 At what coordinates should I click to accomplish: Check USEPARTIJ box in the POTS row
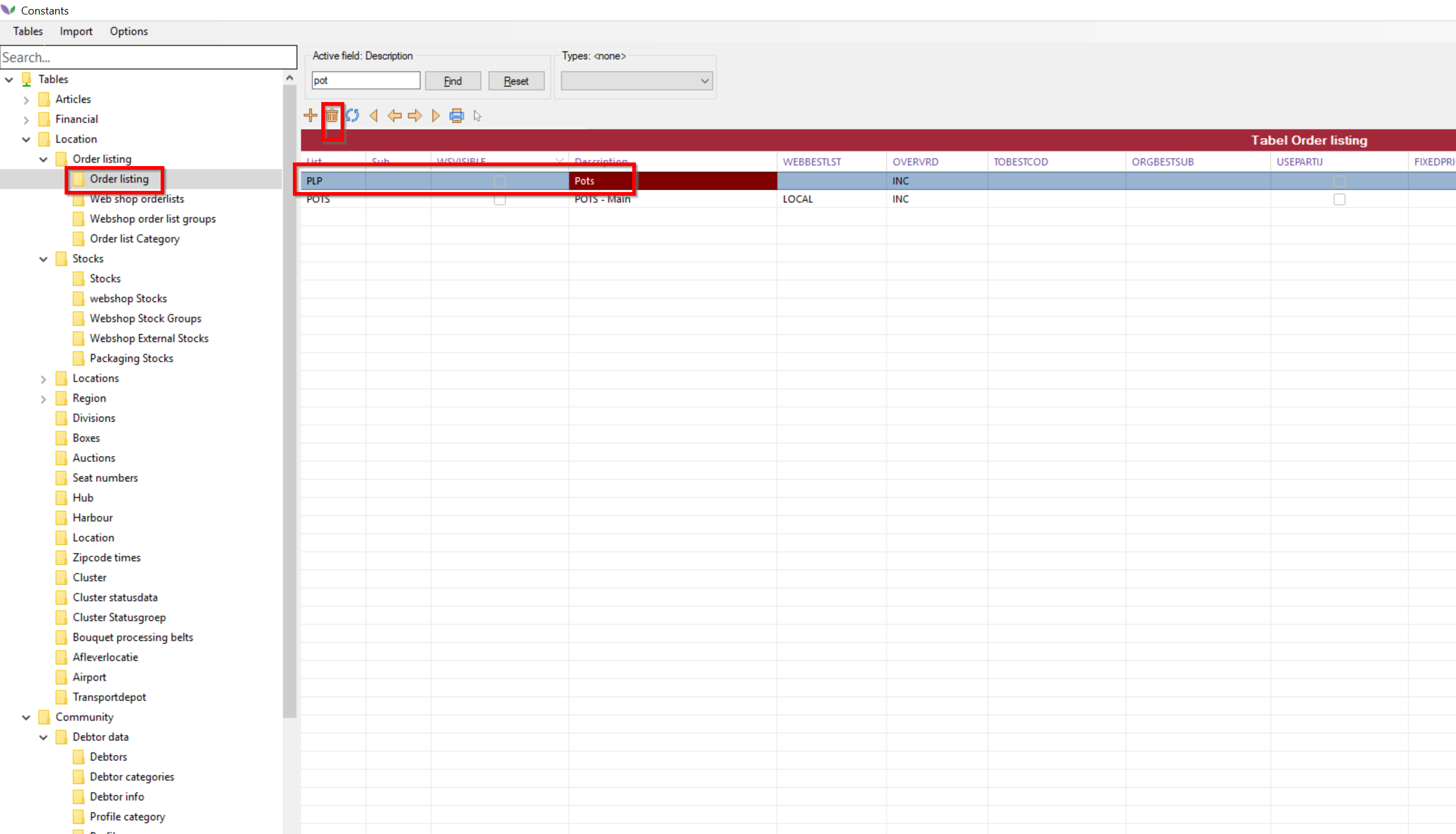(1339, 199)
